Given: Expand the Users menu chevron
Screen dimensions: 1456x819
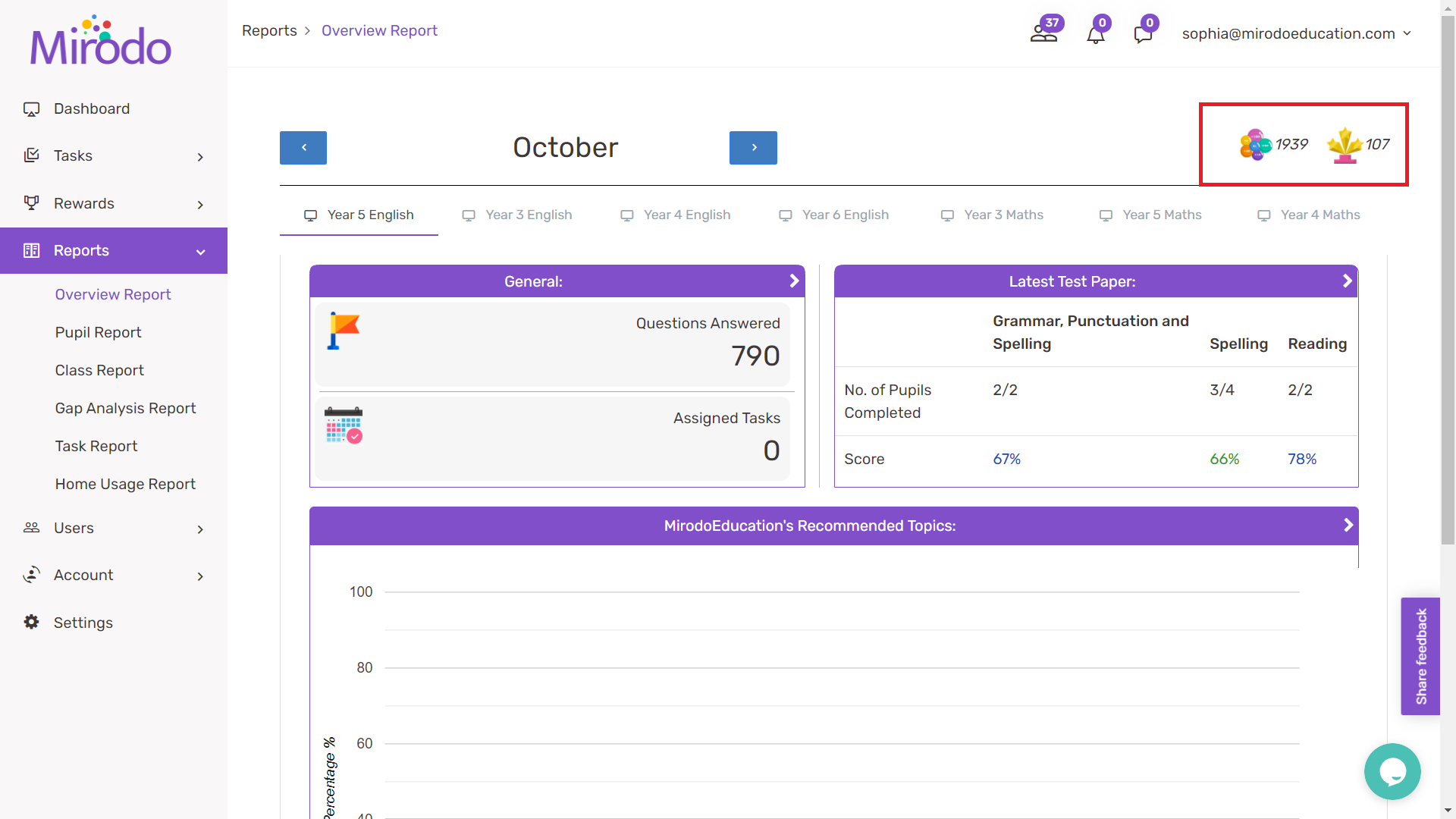Looking at the screenshot, I should click(x=200, y=529).
